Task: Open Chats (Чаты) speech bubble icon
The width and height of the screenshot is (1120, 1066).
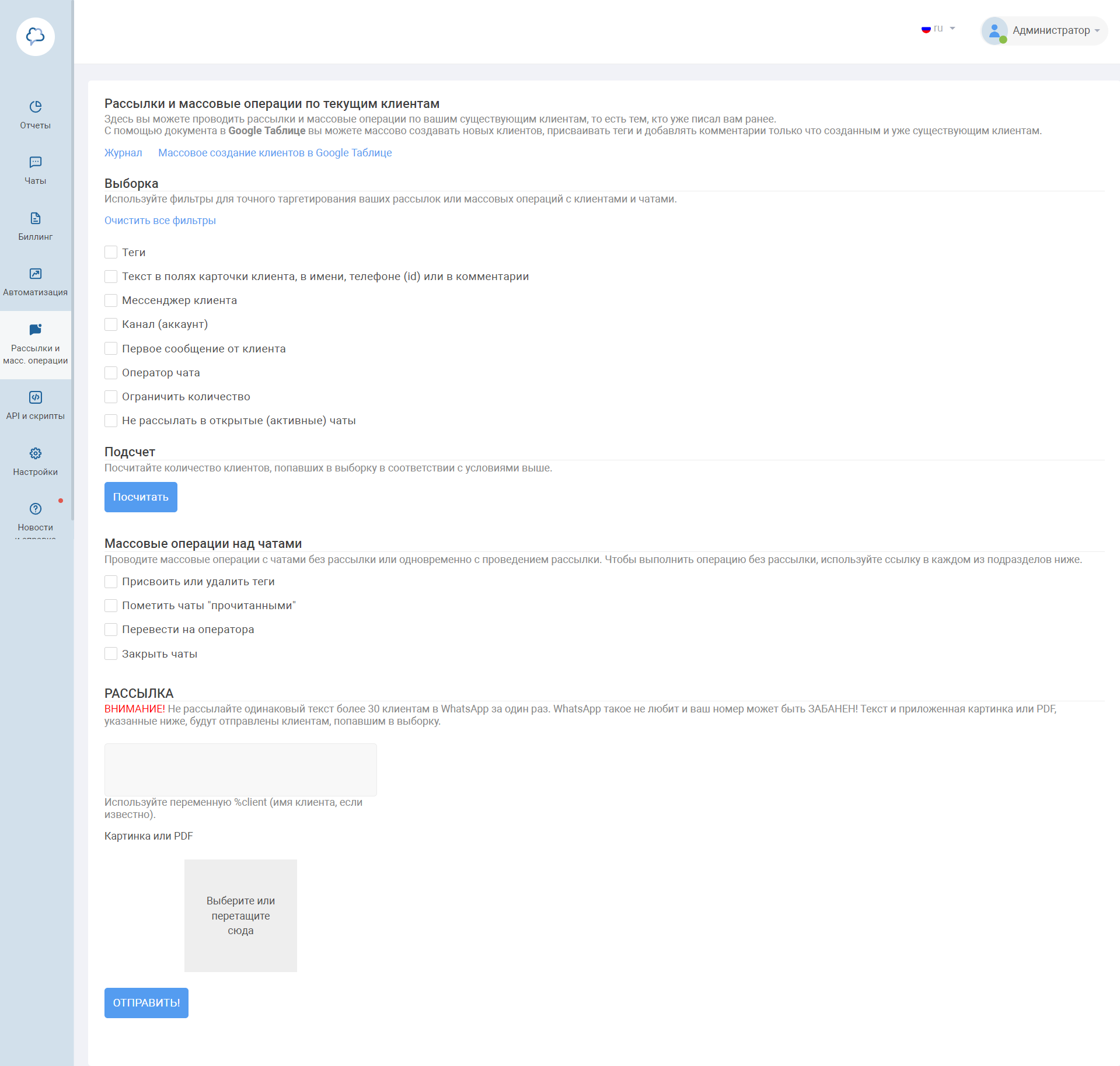Action: tap(36, 162)
